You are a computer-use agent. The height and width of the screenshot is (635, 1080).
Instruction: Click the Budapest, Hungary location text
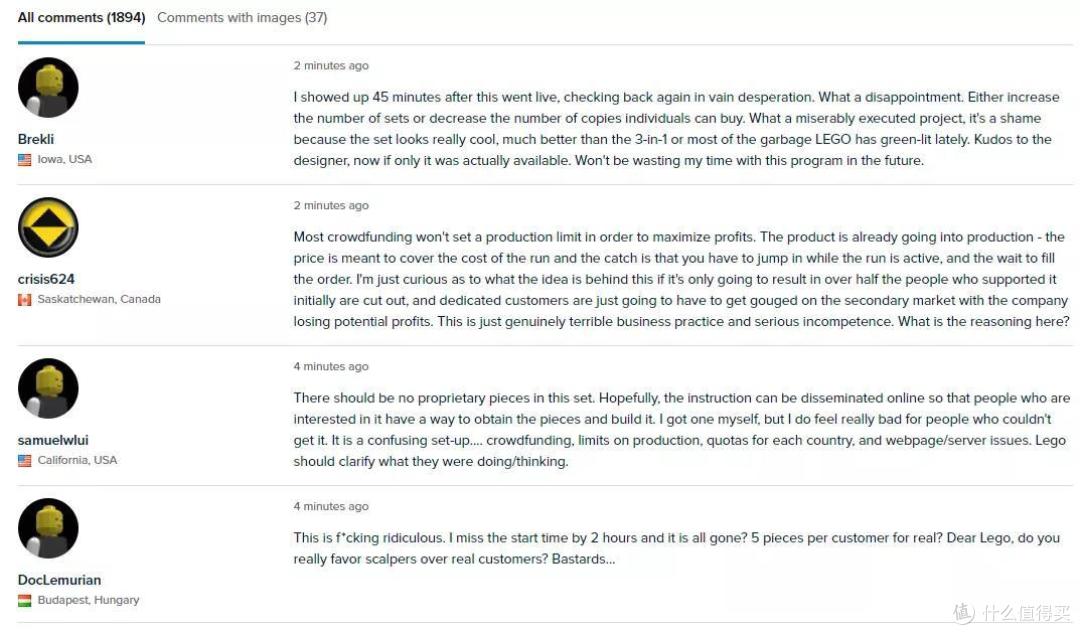[x=88, y=601]
